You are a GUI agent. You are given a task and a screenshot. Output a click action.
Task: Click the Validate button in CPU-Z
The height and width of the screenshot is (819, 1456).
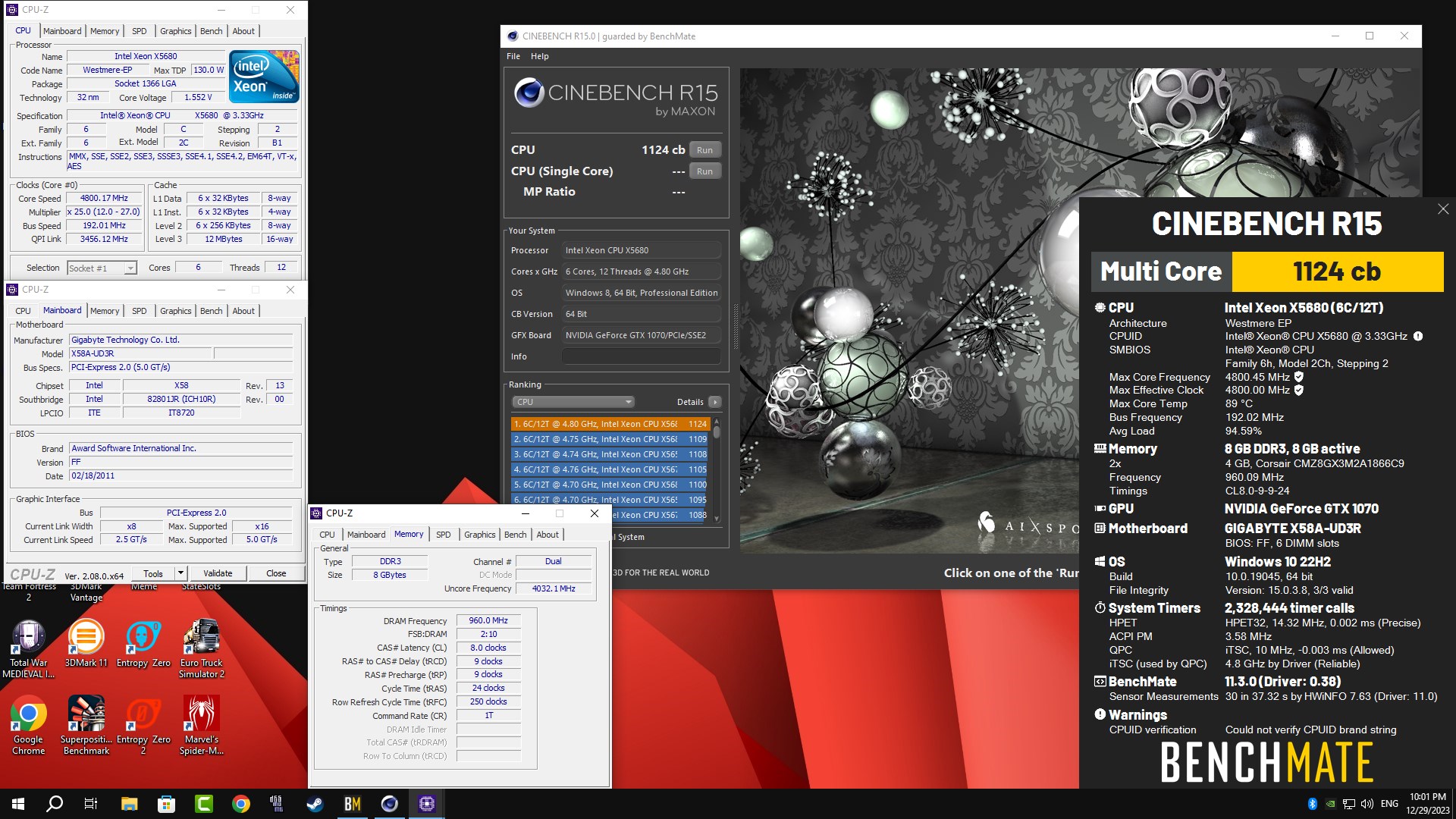point(218,573)
